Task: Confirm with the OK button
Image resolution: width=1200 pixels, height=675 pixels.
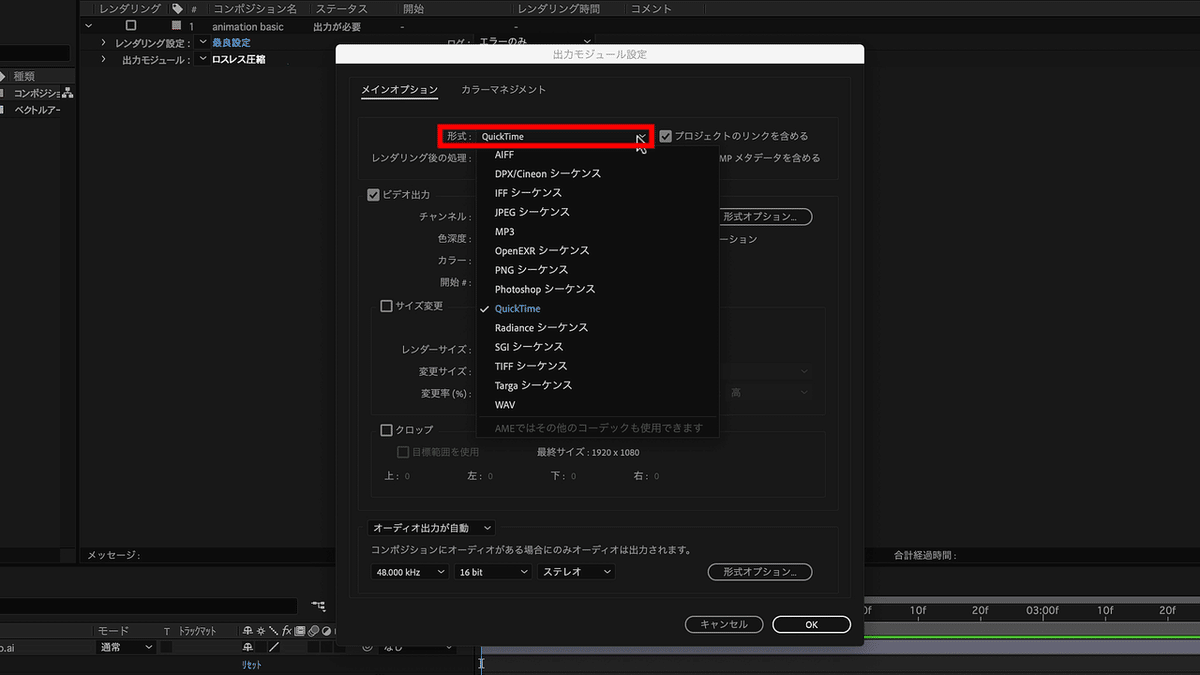Action: tap(812, 624)
